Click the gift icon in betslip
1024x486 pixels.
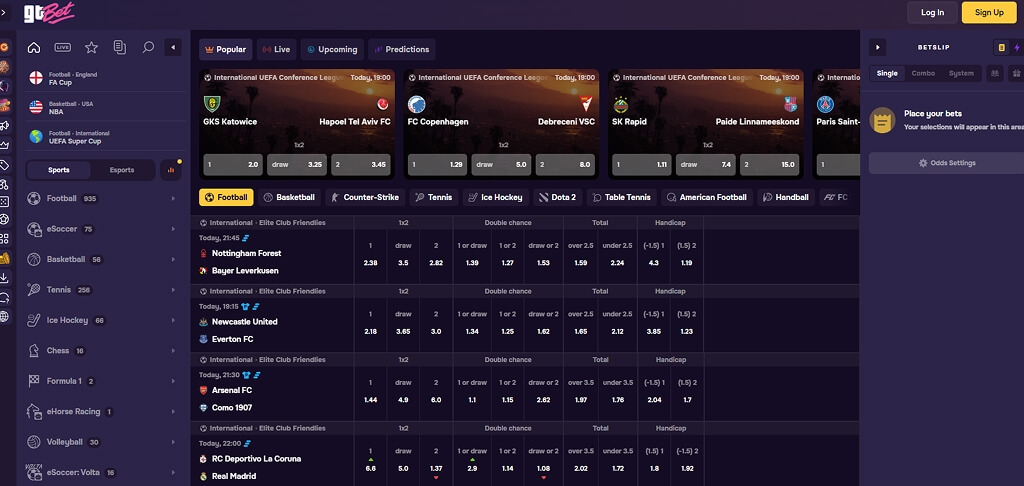[1016, 73]
